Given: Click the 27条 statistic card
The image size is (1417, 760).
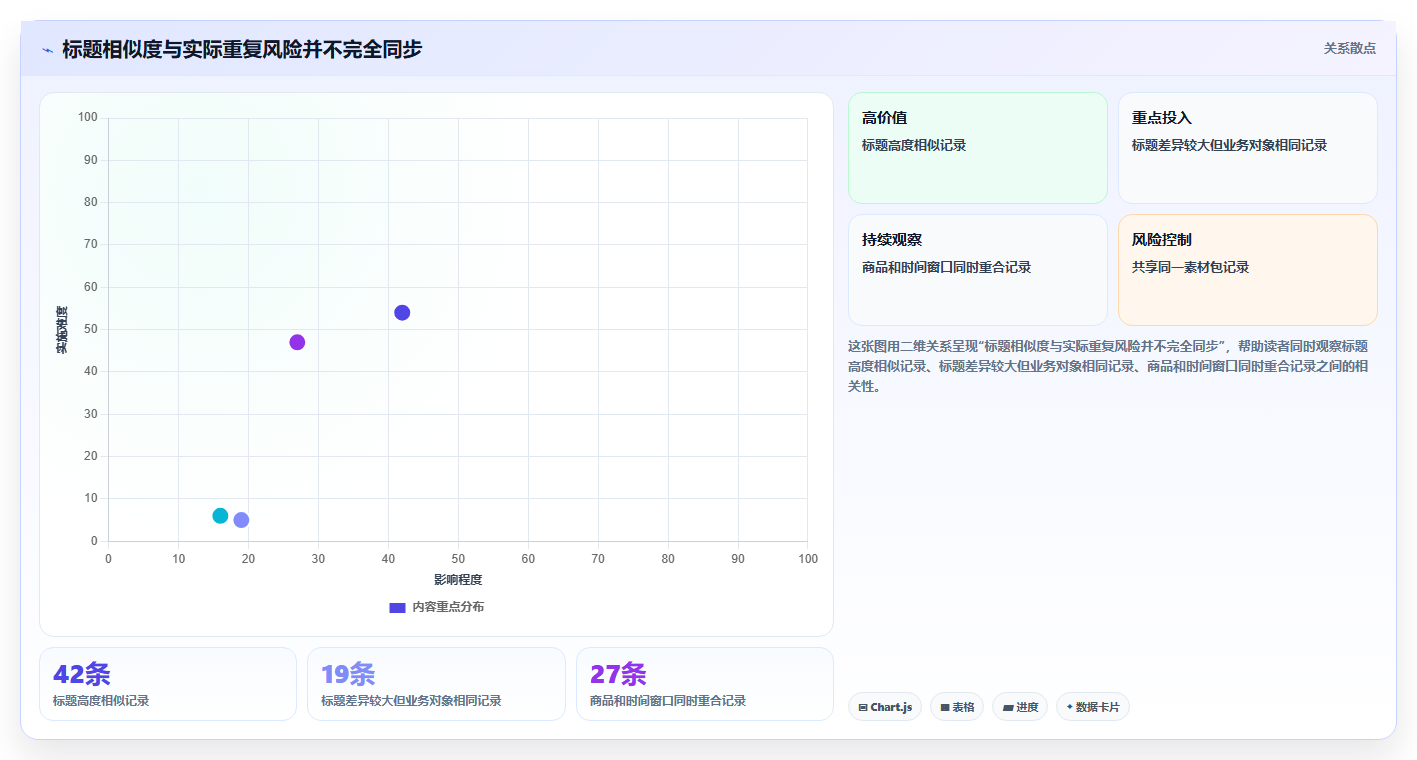Looking at the screenshot, I should 705,684.
